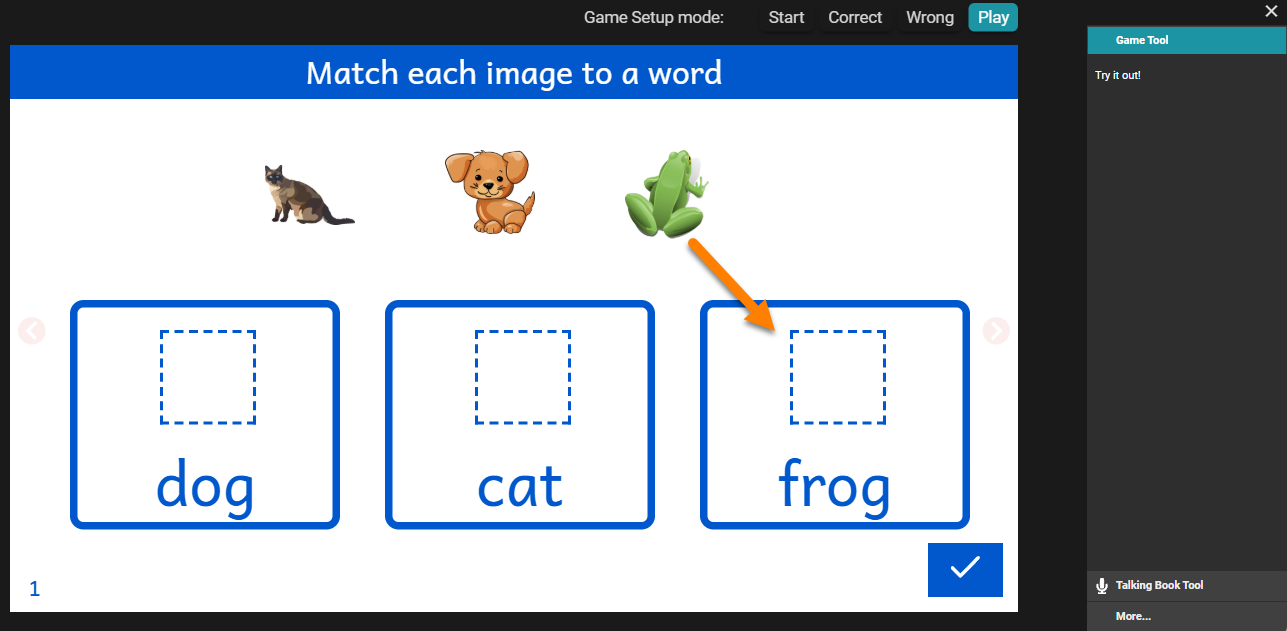Expand the More... tools option

(x=1133, y=616)
